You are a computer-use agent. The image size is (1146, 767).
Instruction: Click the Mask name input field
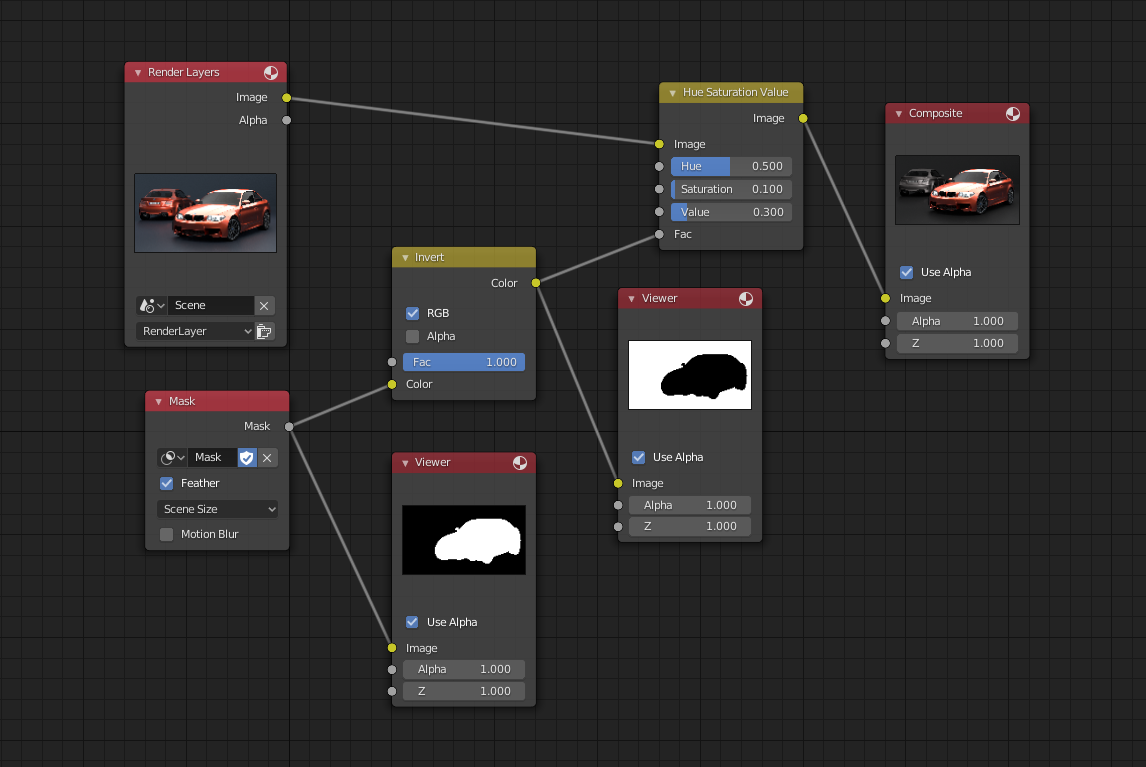[210, 457]
